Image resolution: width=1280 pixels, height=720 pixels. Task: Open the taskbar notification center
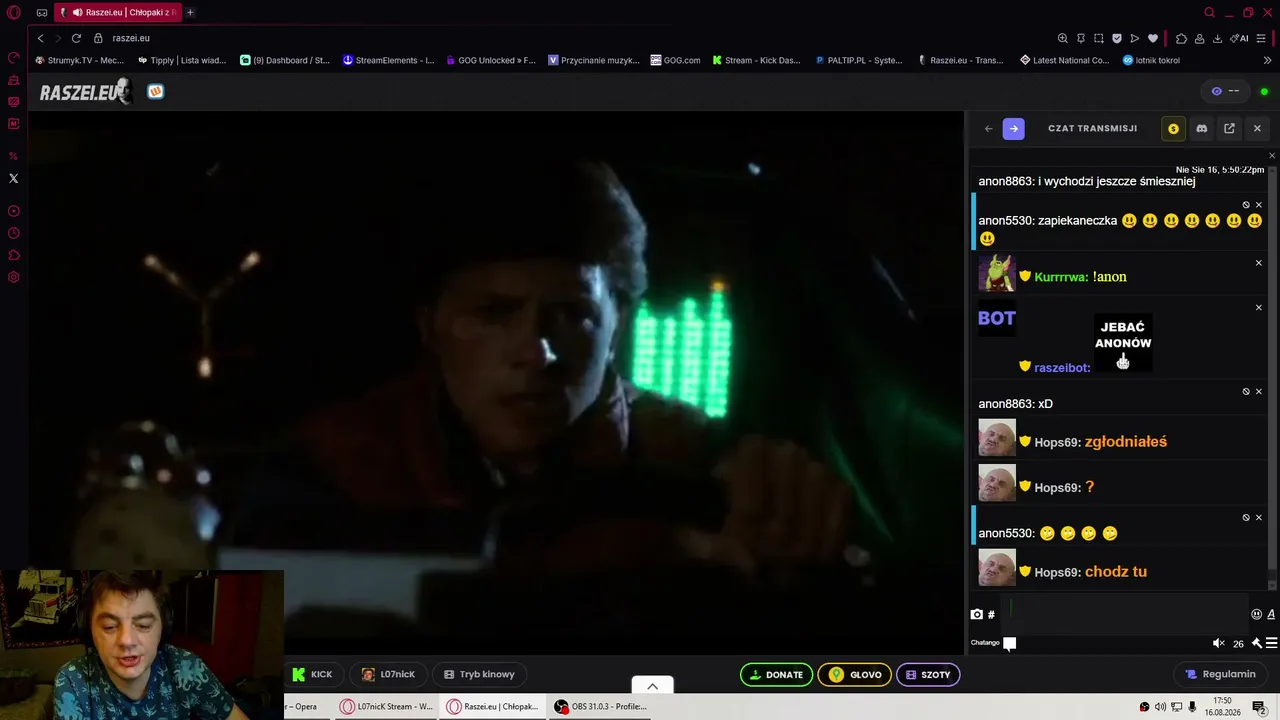(1259, 707)
